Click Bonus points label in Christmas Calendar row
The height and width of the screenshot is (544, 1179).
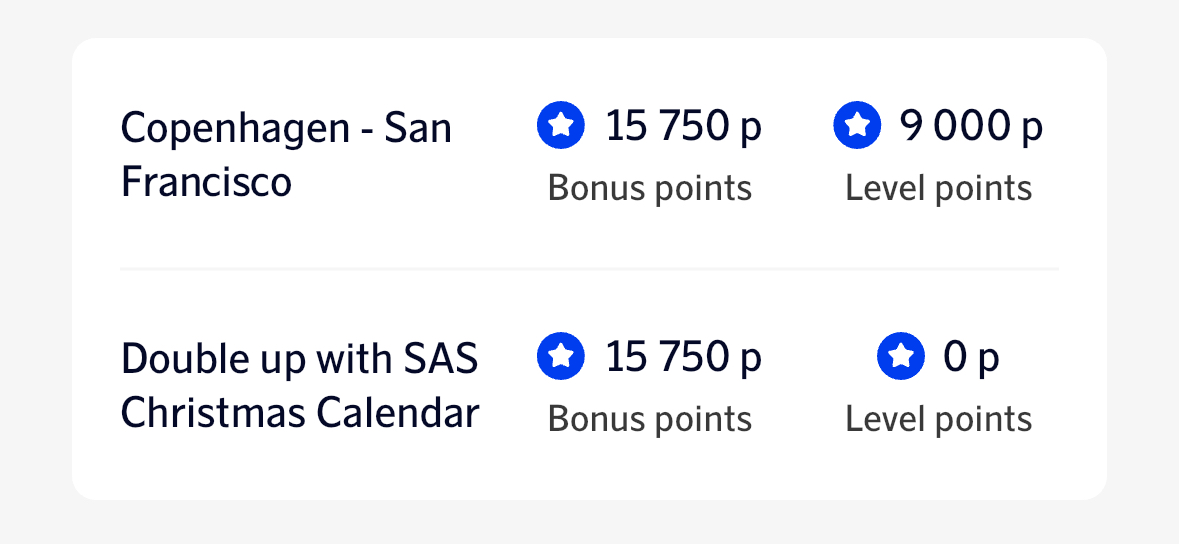pyautogui.click(x=649, y=418)
